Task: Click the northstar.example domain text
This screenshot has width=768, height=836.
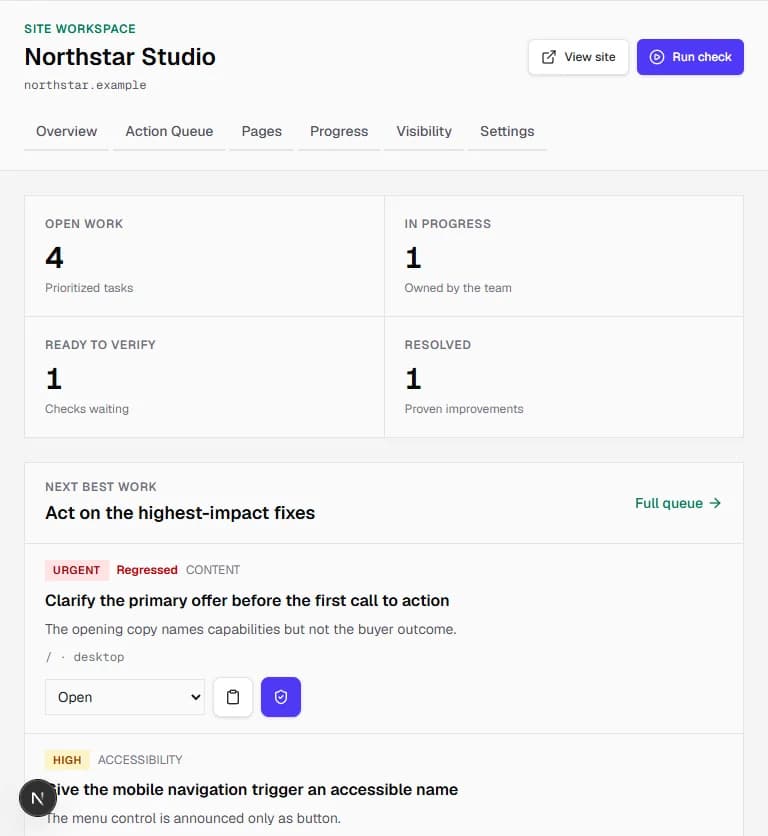Action: [x=85, y=85]
